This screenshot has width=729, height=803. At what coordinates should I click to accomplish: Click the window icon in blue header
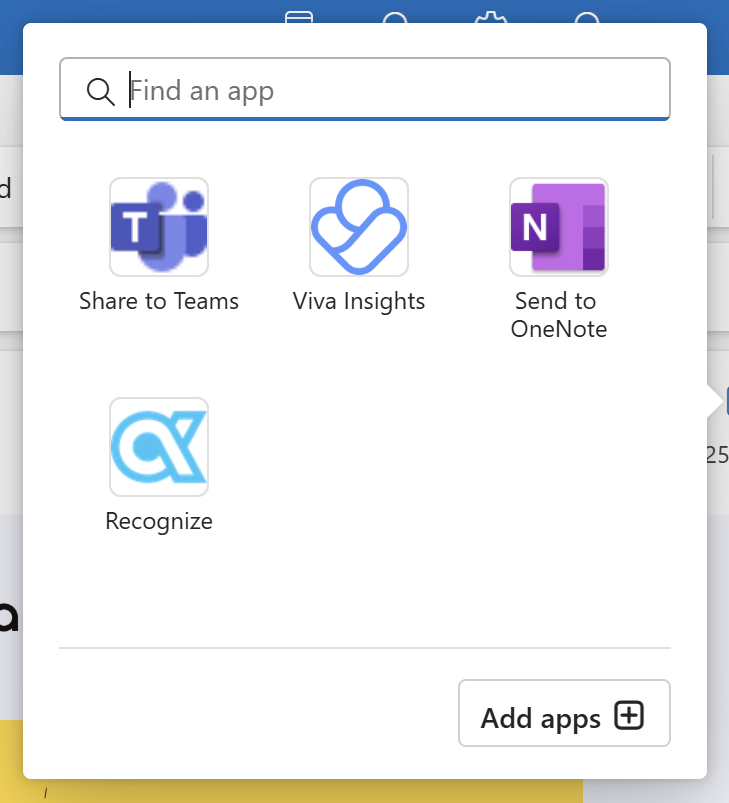click(299, 17)
